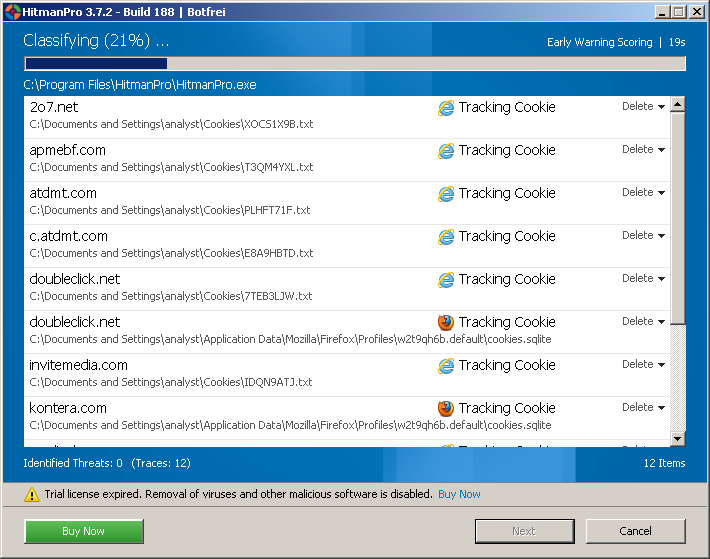Click the Firefox icon in doubleclick.net cookies.sqlite row
Image resolution: width=710 pixels, height=559 pixels.
446,322
